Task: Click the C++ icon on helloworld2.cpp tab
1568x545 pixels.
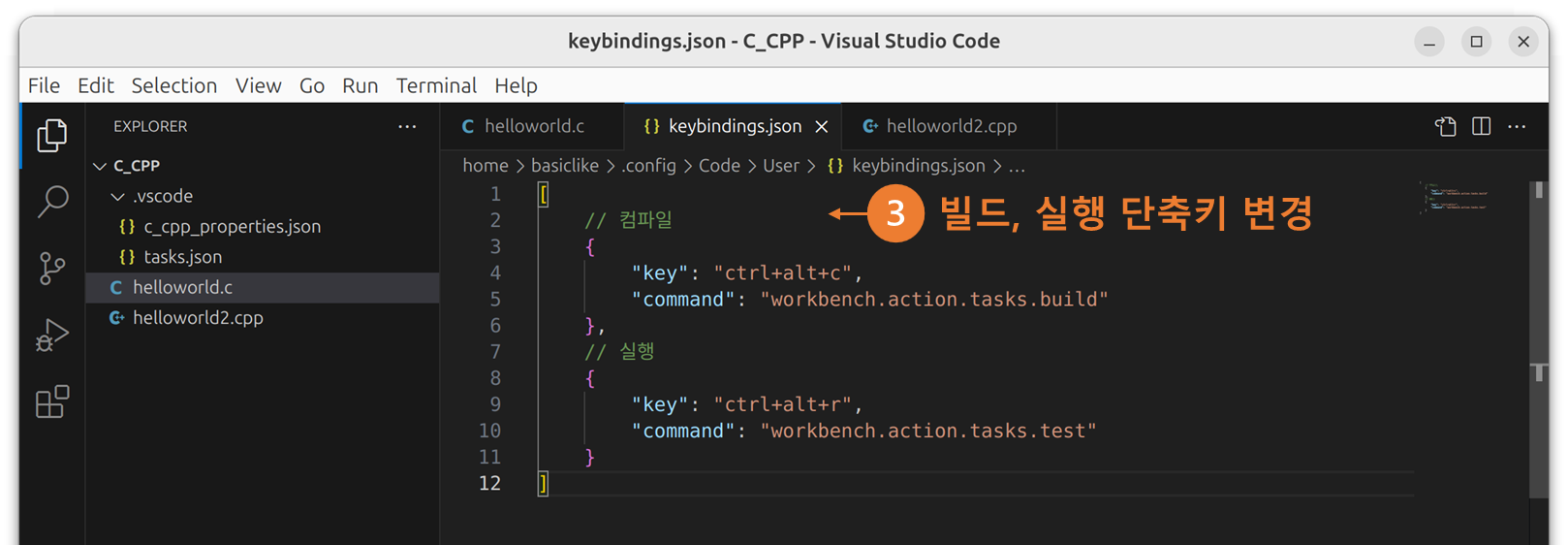Action: [x=870, y=126]
